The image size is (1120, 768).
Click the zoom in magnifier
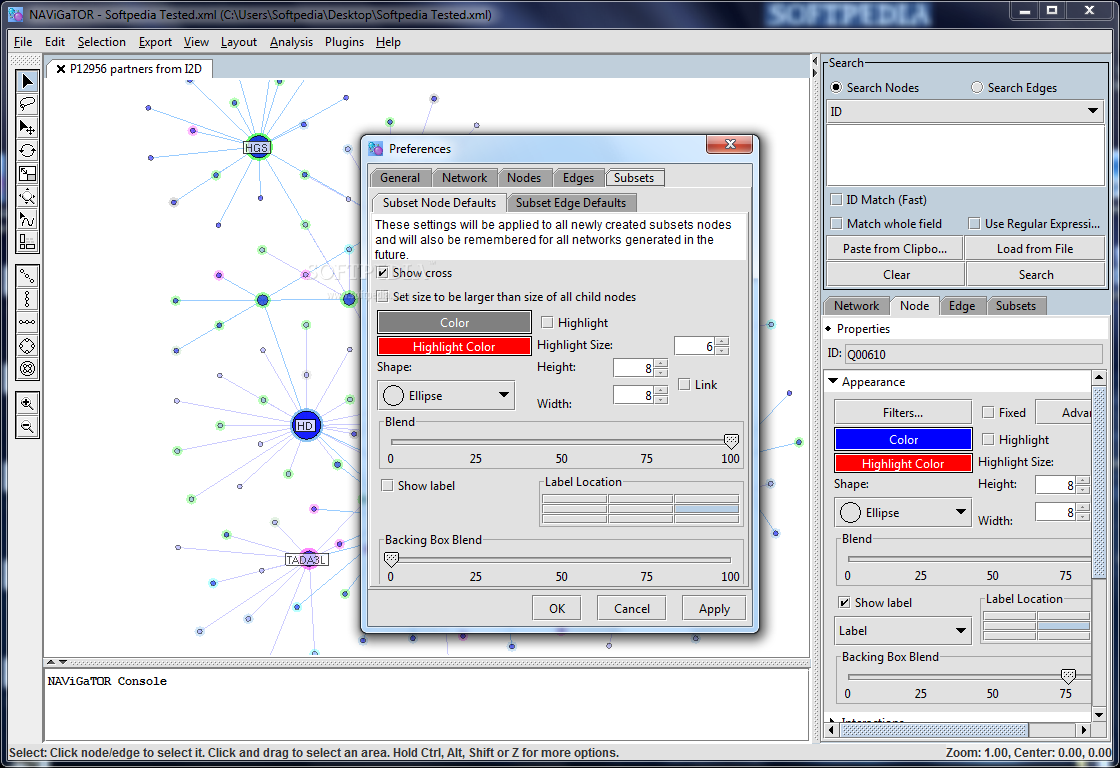tap(27, 404)
